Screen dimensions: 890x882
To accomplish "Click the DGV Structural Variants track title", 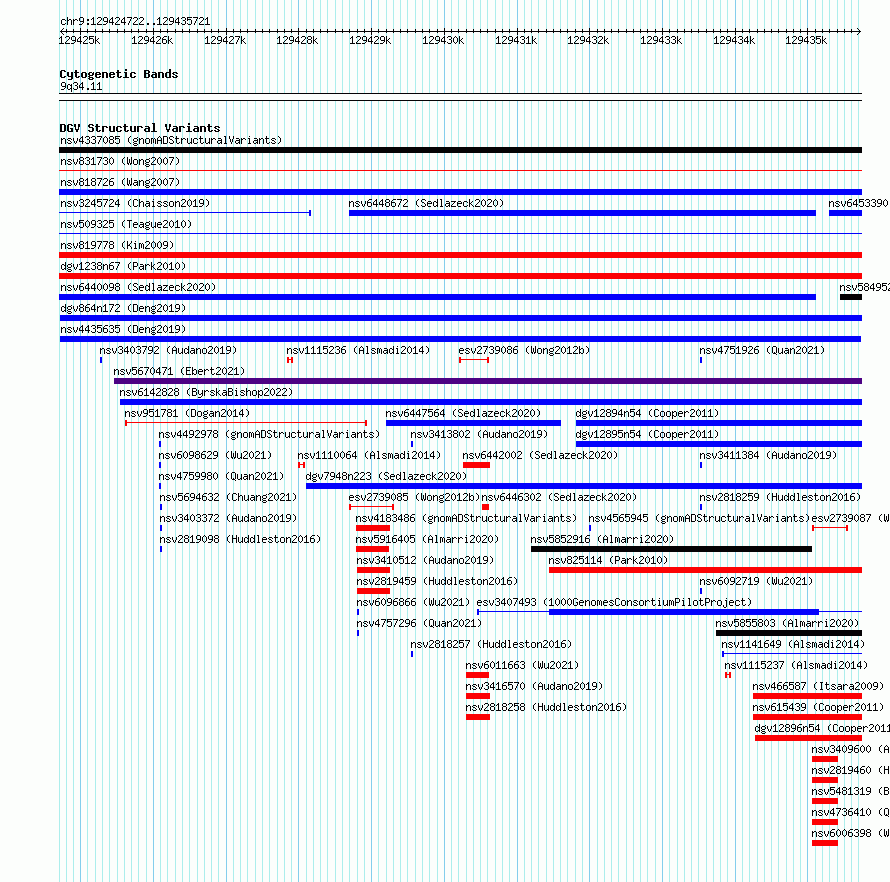I will pyautogui.click(x=140, y=128).
